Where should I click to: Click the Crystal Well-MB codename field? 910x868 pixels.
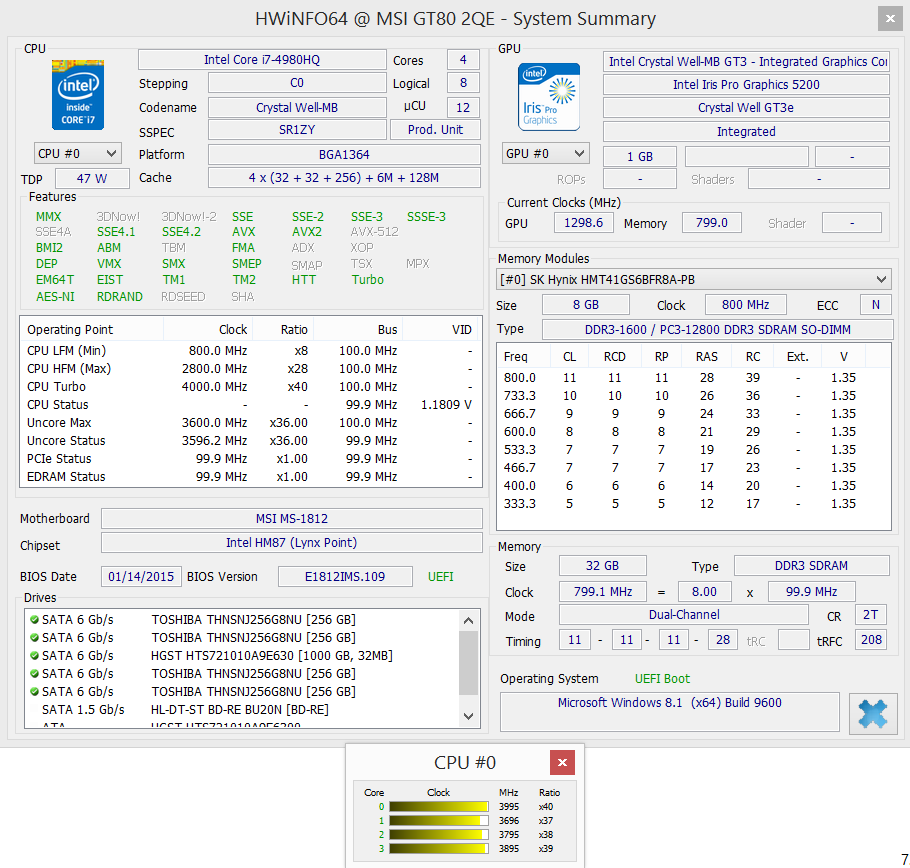[297, 107]
